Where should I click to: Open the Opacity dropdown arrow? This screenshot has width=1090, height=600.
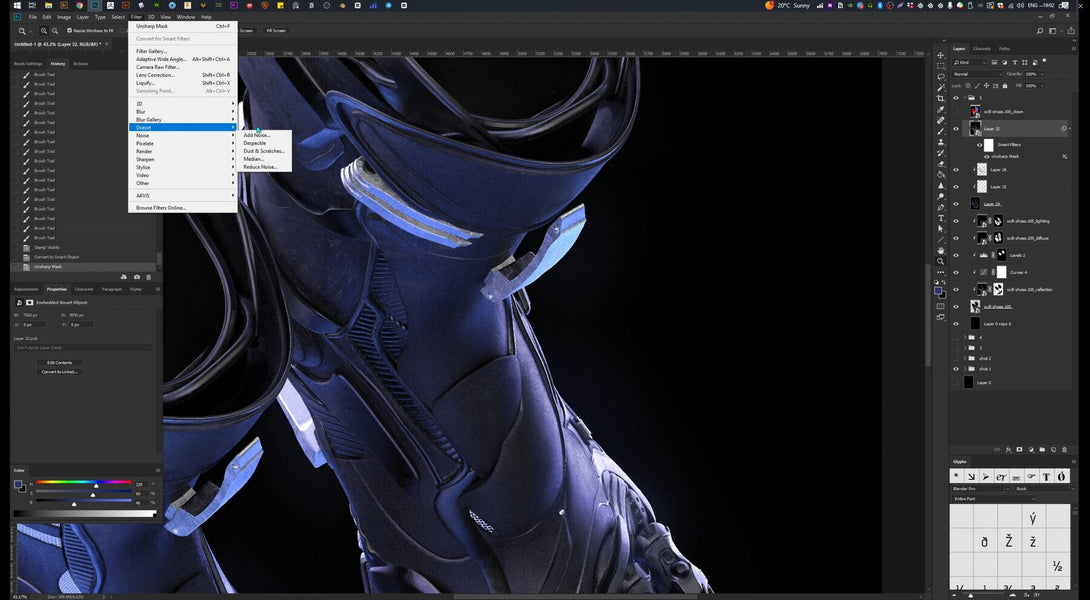(x=1041, y=74)
